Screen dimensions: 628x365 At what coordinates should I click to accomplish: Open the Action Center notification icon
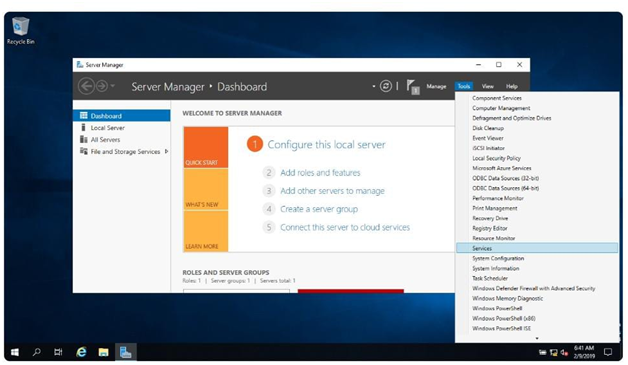pyautogui.click(x=608, y=352)
